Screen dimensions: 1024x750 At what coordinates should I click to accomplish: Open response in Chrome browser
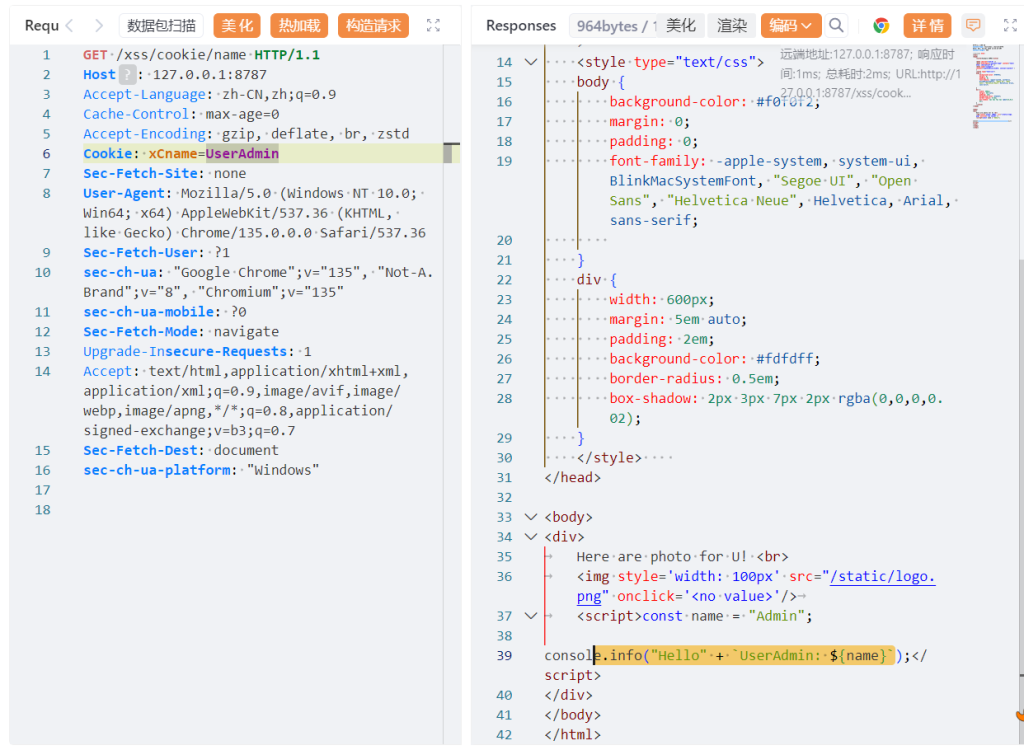point(881,26)
